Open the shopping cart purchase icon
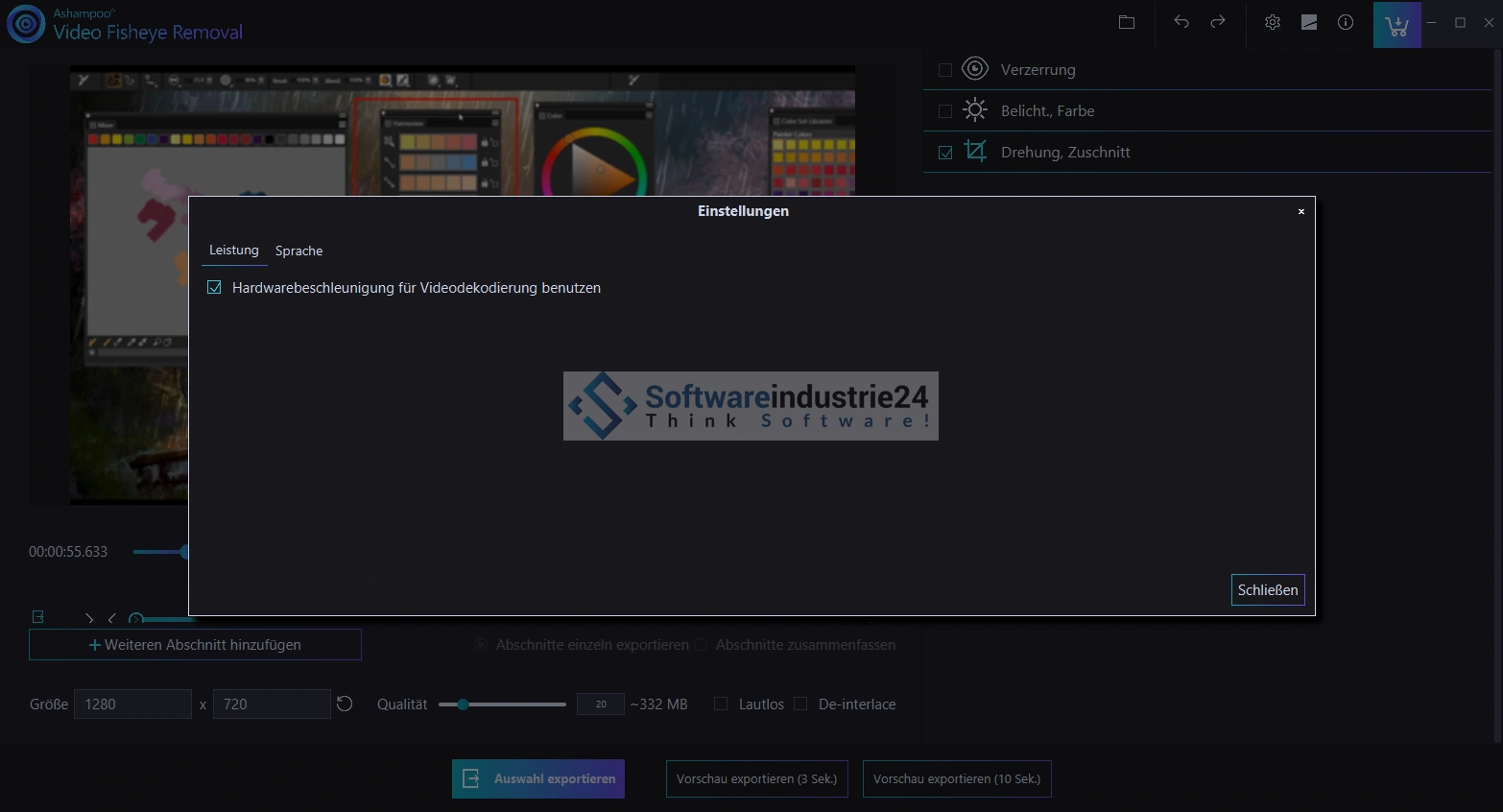Screen dimensions: 1503x812 1396,25
